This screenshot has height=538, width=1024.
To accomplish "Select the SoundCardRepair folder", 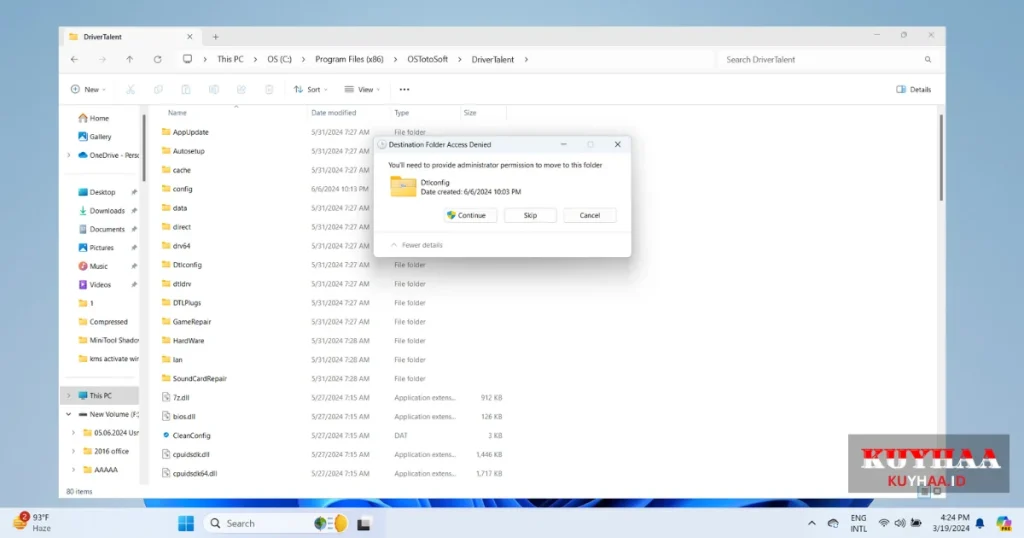I will [194, 379].
